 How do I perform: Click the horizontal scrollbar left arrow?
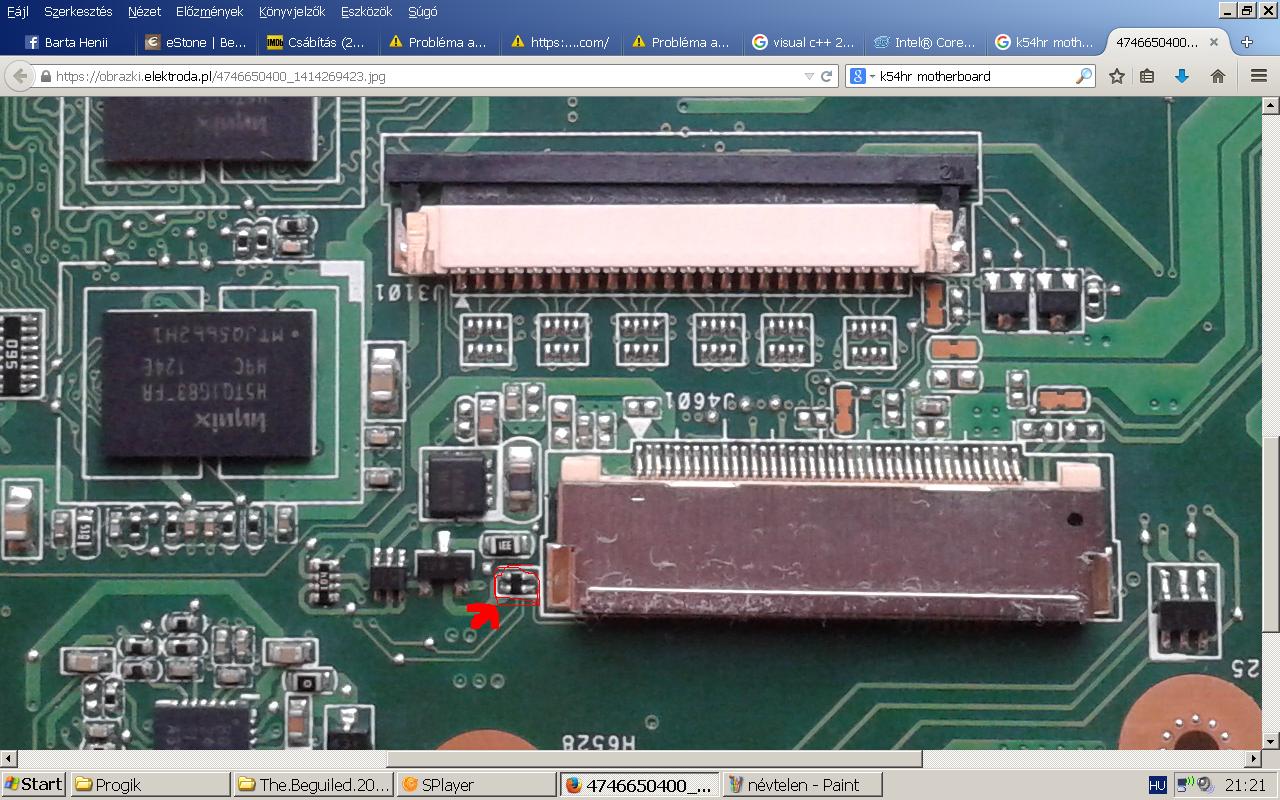click(8, 758)
